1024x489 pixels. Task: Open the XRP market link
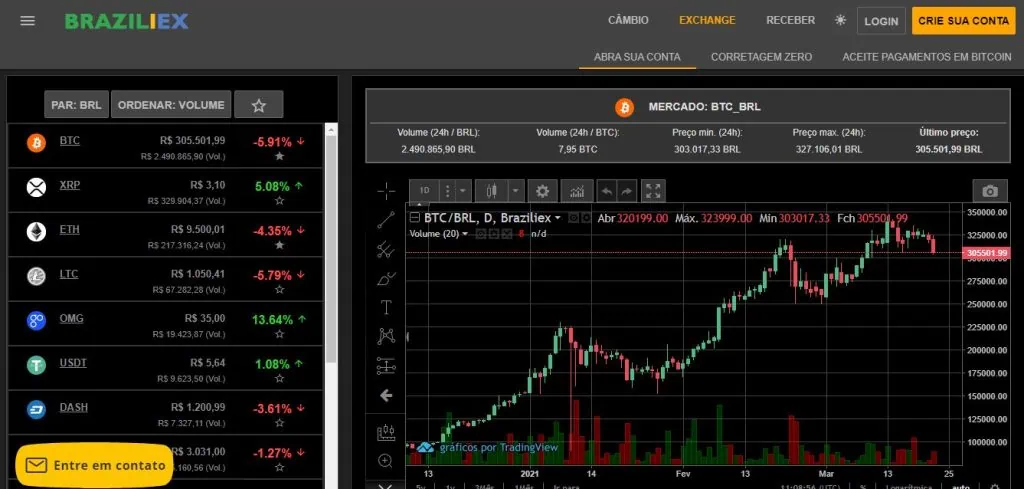click(x=70, y=185)
